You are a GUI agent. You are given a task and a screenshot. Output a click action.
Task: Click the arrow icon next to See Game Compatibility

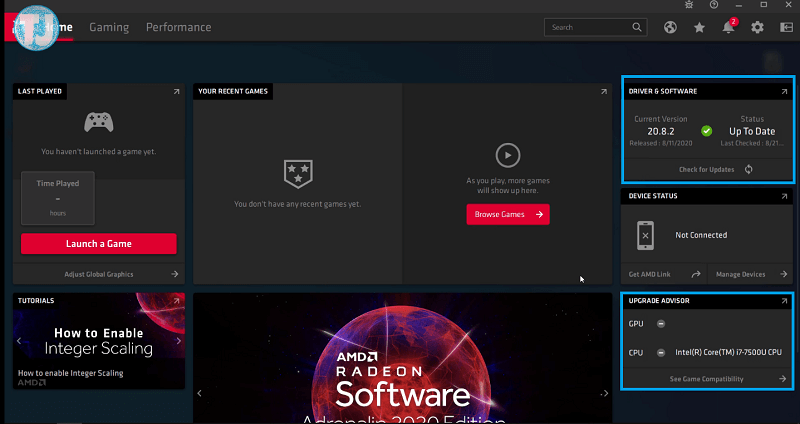point(783,379)
